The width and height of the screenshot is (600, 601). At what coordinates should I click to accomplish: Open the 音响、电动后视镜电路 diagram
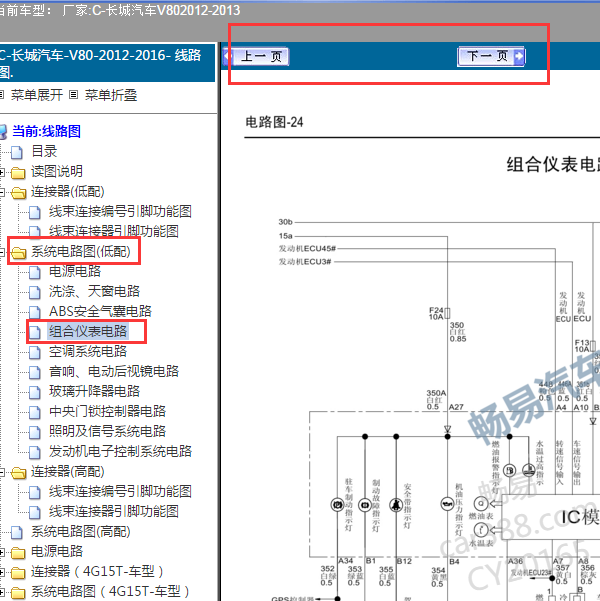(x=114, y=371)
